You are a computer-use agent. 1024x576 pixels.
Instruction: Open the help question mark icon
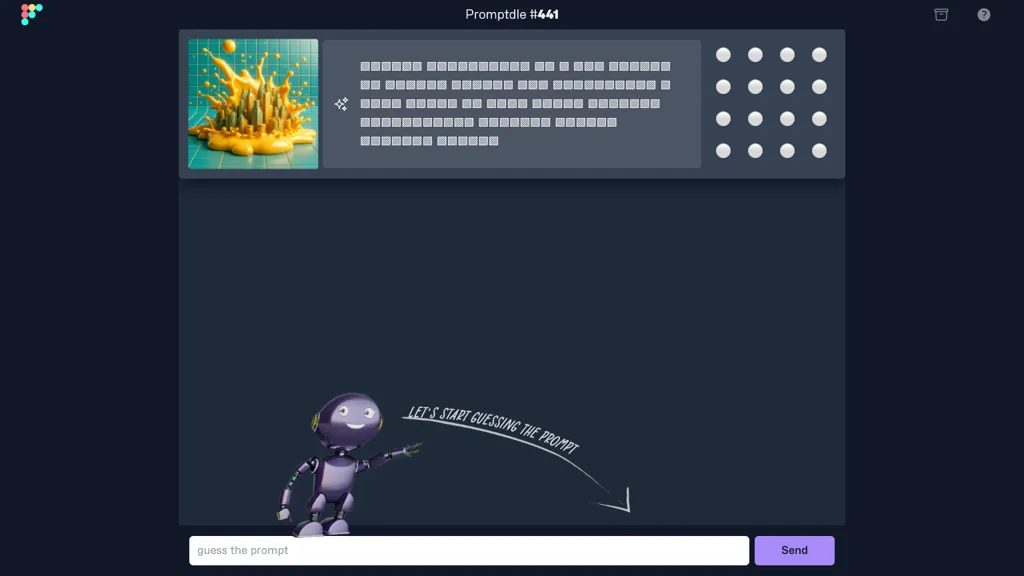984,14
